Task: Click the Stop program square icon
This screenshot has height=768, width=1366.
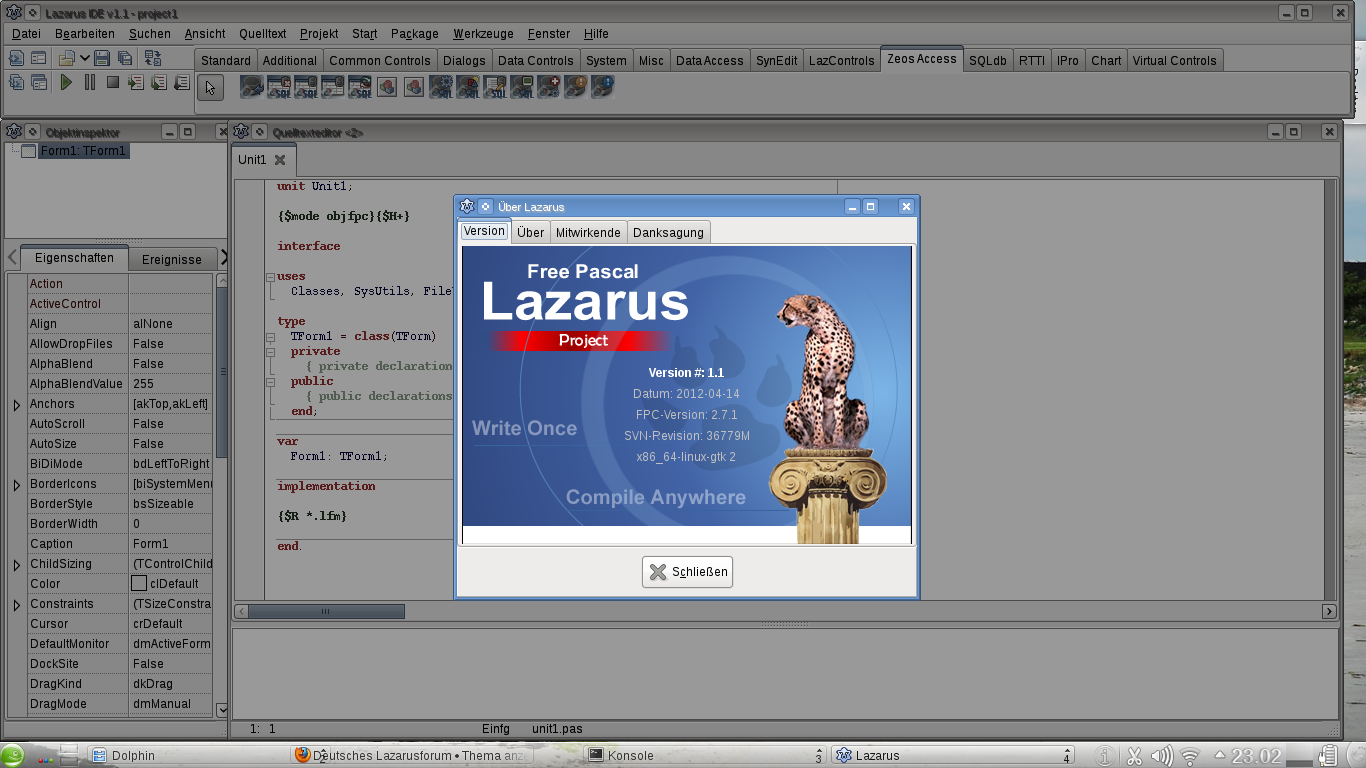Action: (x=113, y=83)
